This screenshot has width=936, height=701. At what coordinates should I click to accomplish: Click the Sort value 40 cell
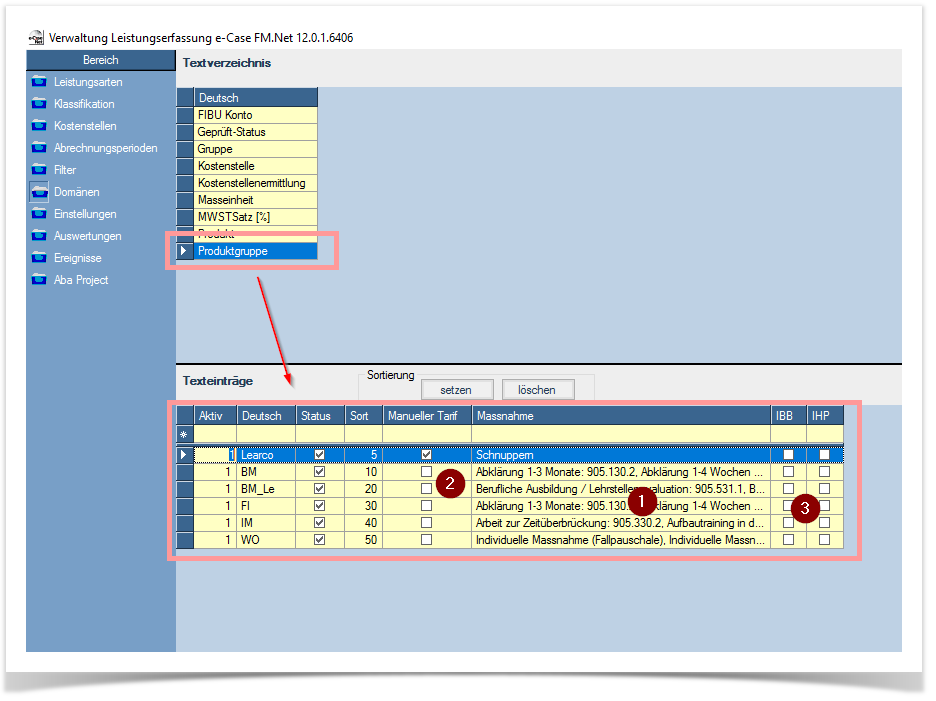point(364,522)
